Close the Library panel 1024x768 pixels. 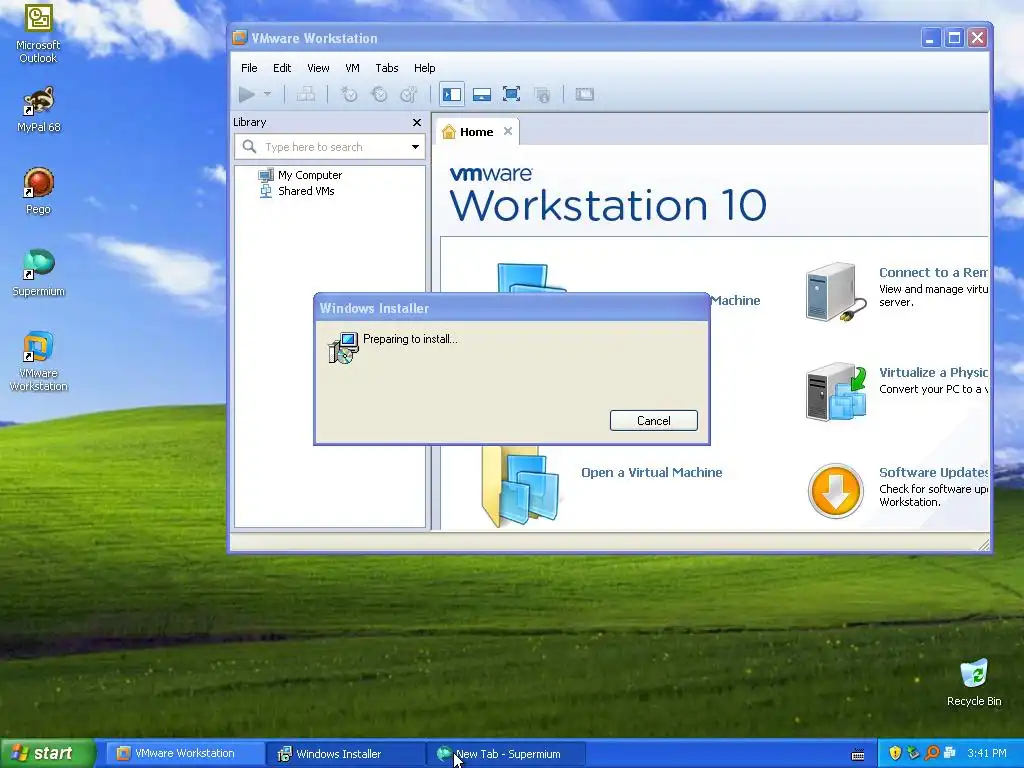click(x=417, y=123)
